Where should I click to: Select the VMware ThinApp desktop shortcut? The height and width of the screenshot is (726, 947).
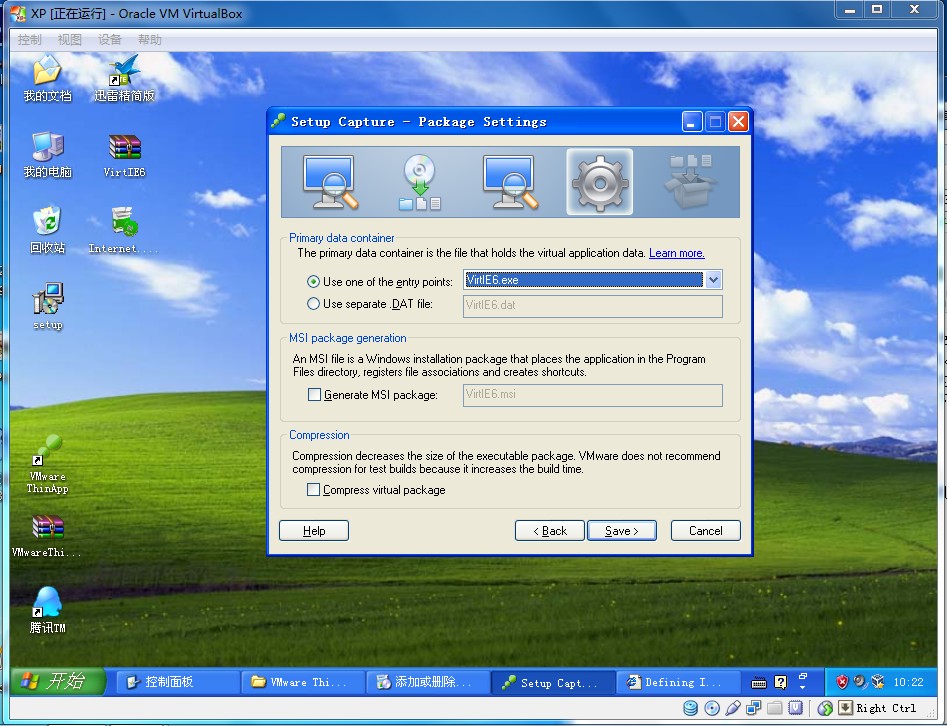[47, 464]
